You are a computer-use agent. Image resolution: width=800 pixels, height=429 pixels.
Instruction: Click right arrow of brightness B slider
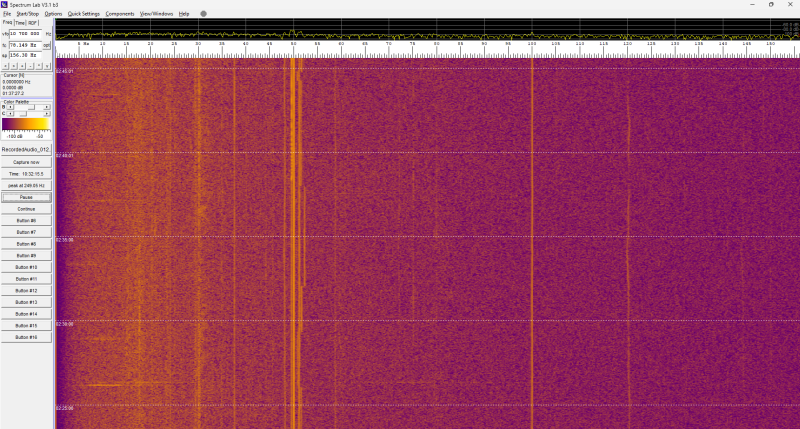point(46,107)
